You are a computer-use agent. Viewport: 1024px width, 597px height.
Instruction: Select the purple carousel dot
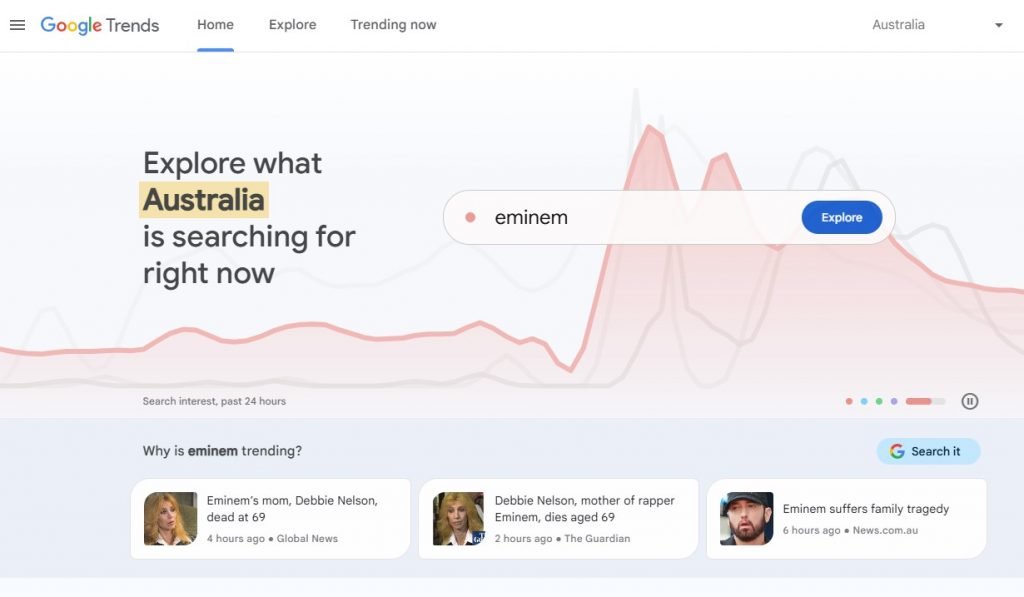coord(893,400)
